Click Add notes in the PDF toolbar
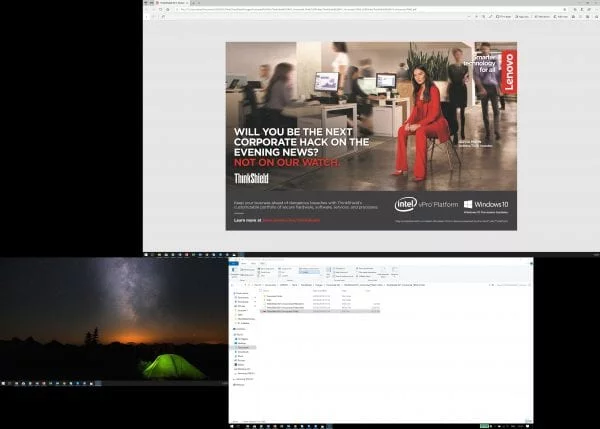Viewport: 600px width, 429px height. pyautogui.click(x=561, y=16)
